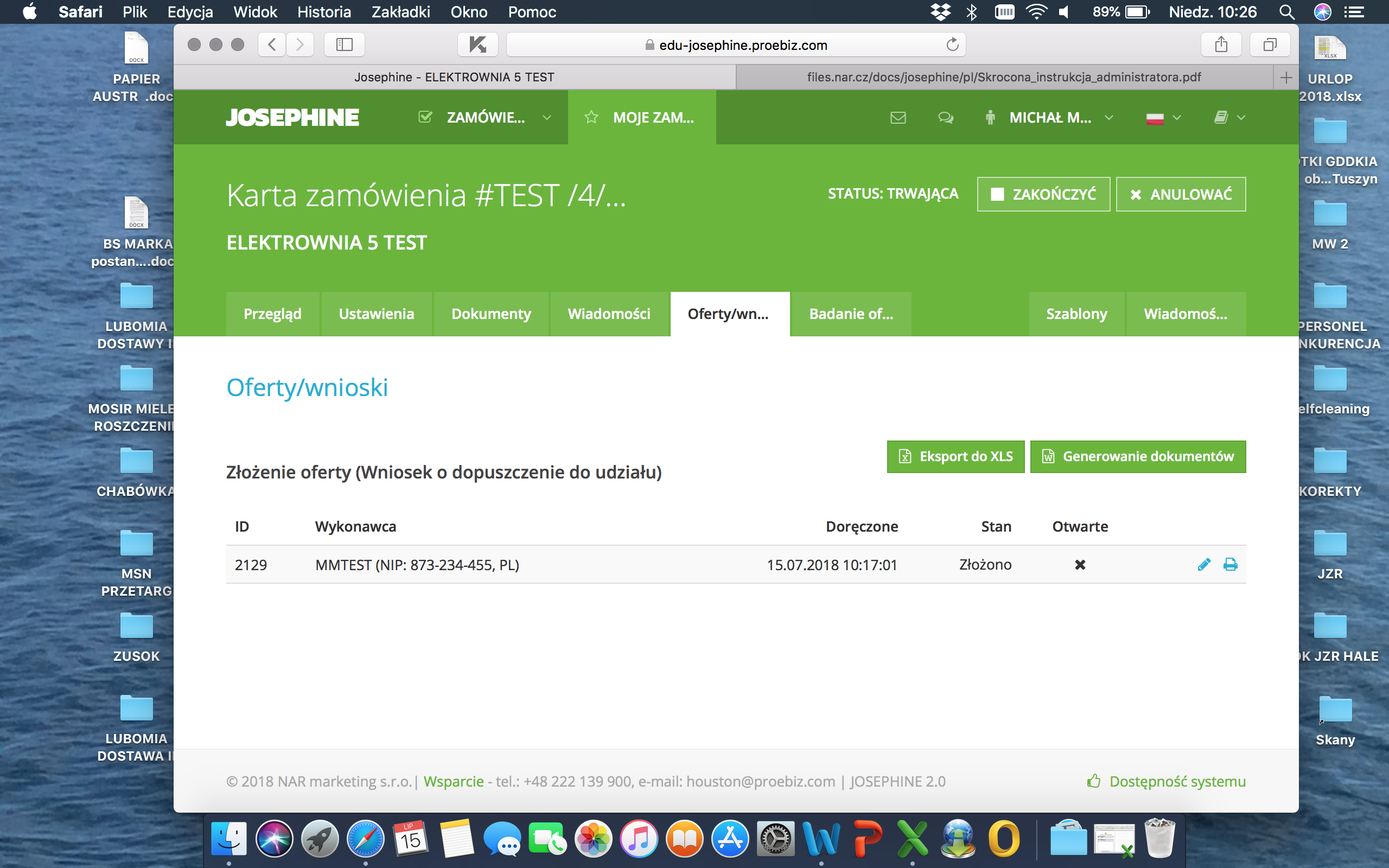Expand the ZAMÓWIE... dropdown menu
The width and height of the screenshot is (1389, 868).
[x=485, y=118]
